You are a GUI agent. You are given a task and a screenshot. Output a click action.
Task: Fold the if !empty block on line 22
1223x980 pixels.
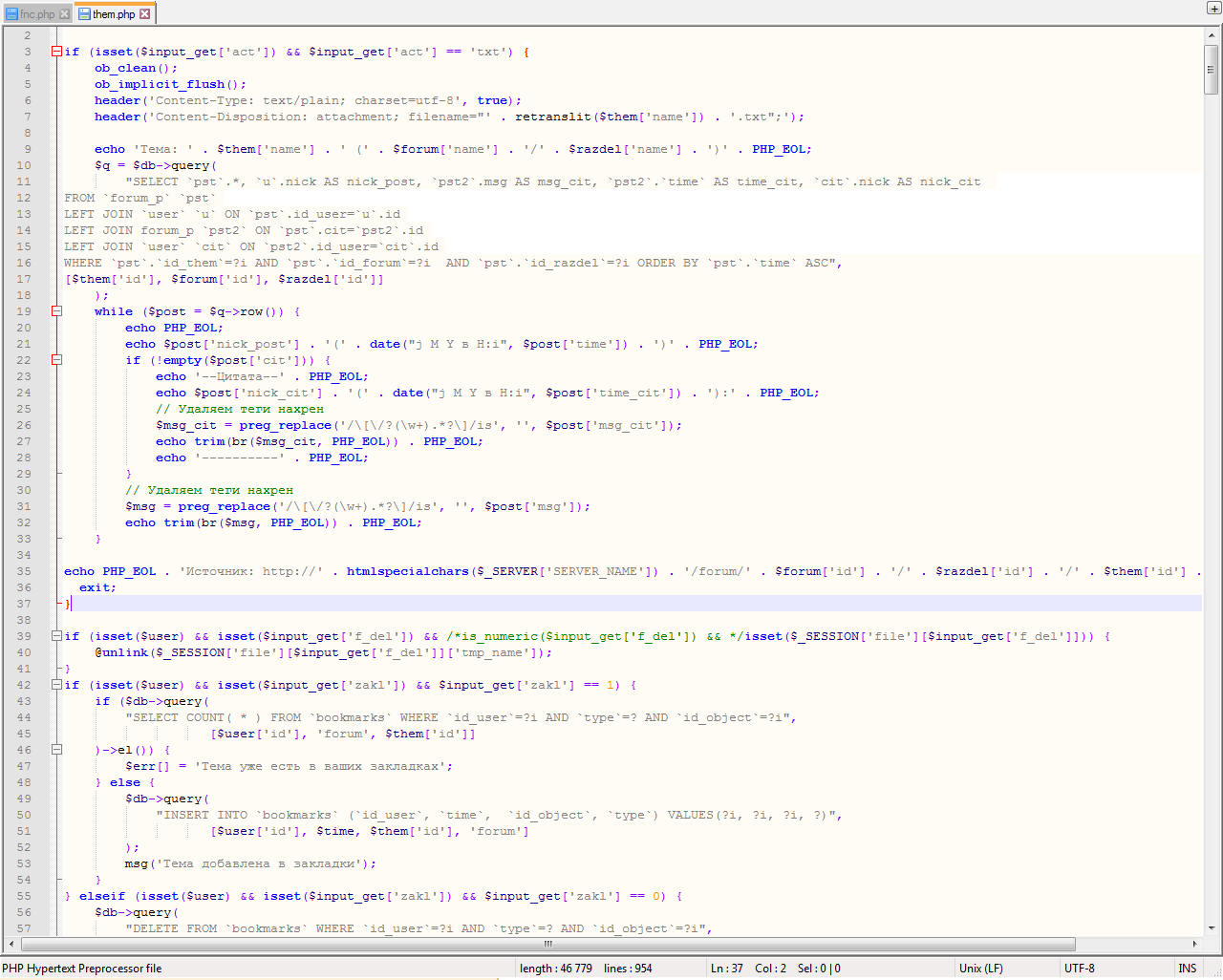[x=56, y=360]
